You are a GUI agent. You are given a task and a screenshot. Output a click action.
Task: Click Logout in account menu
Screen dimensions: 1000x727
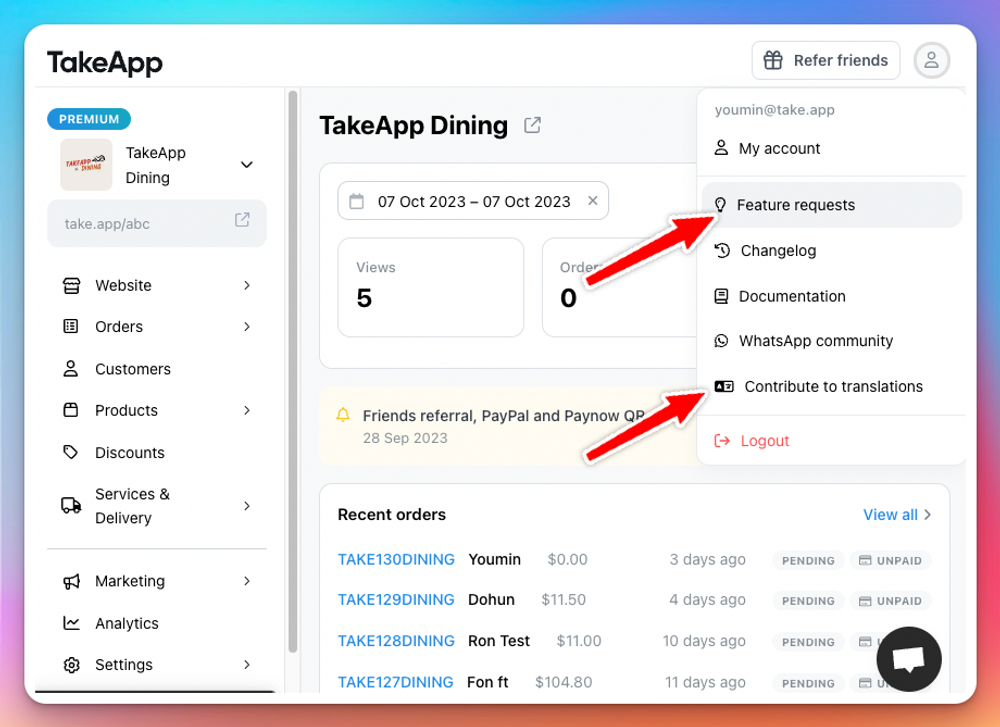(831, 441)
